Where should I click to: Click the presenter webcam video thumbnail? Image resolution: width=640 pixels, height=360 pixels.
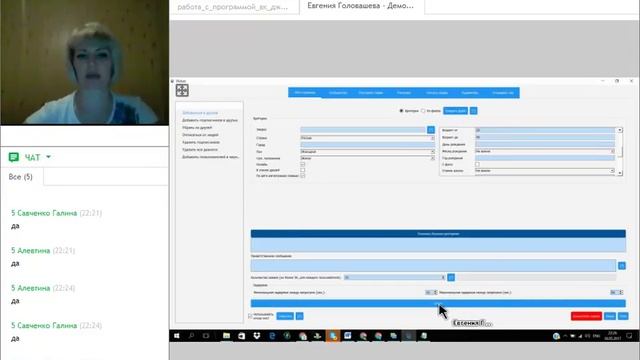point(84,62)
